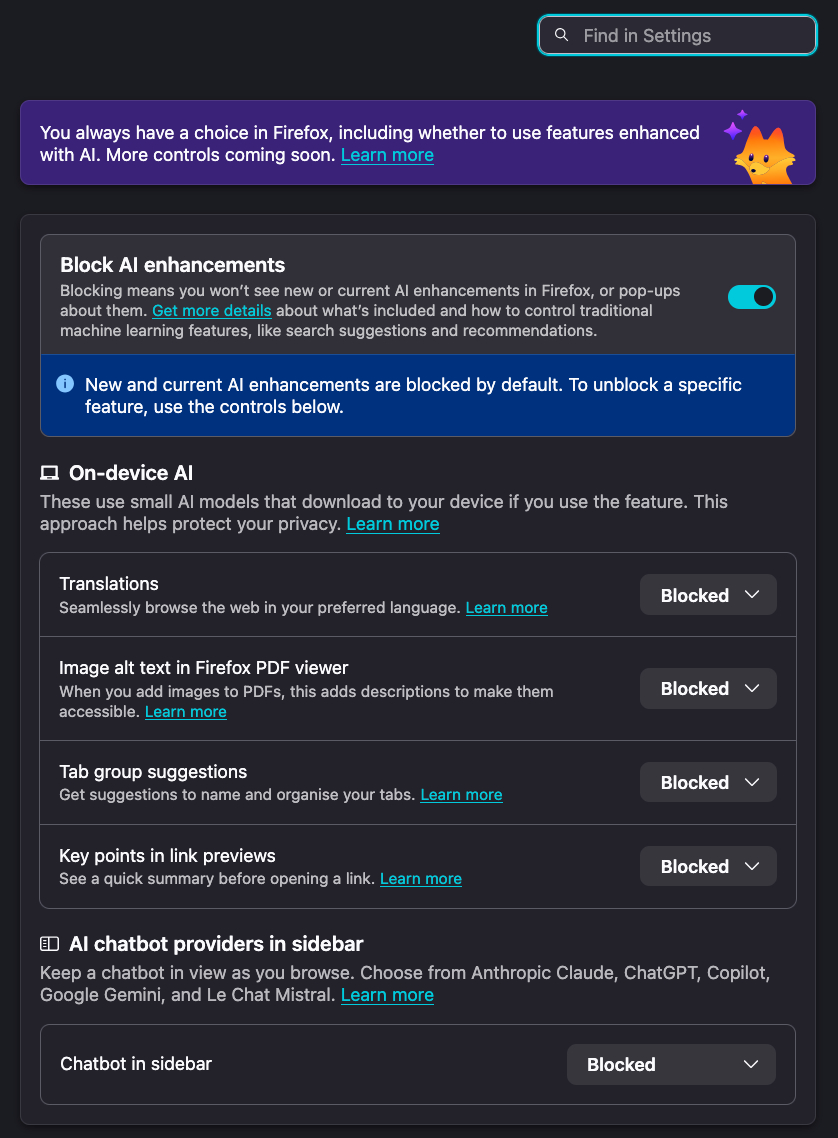Screen dimensions: 838x1138
Task: Click the sidebar icon beside AI chatbot providers
Action: [49, 943]
